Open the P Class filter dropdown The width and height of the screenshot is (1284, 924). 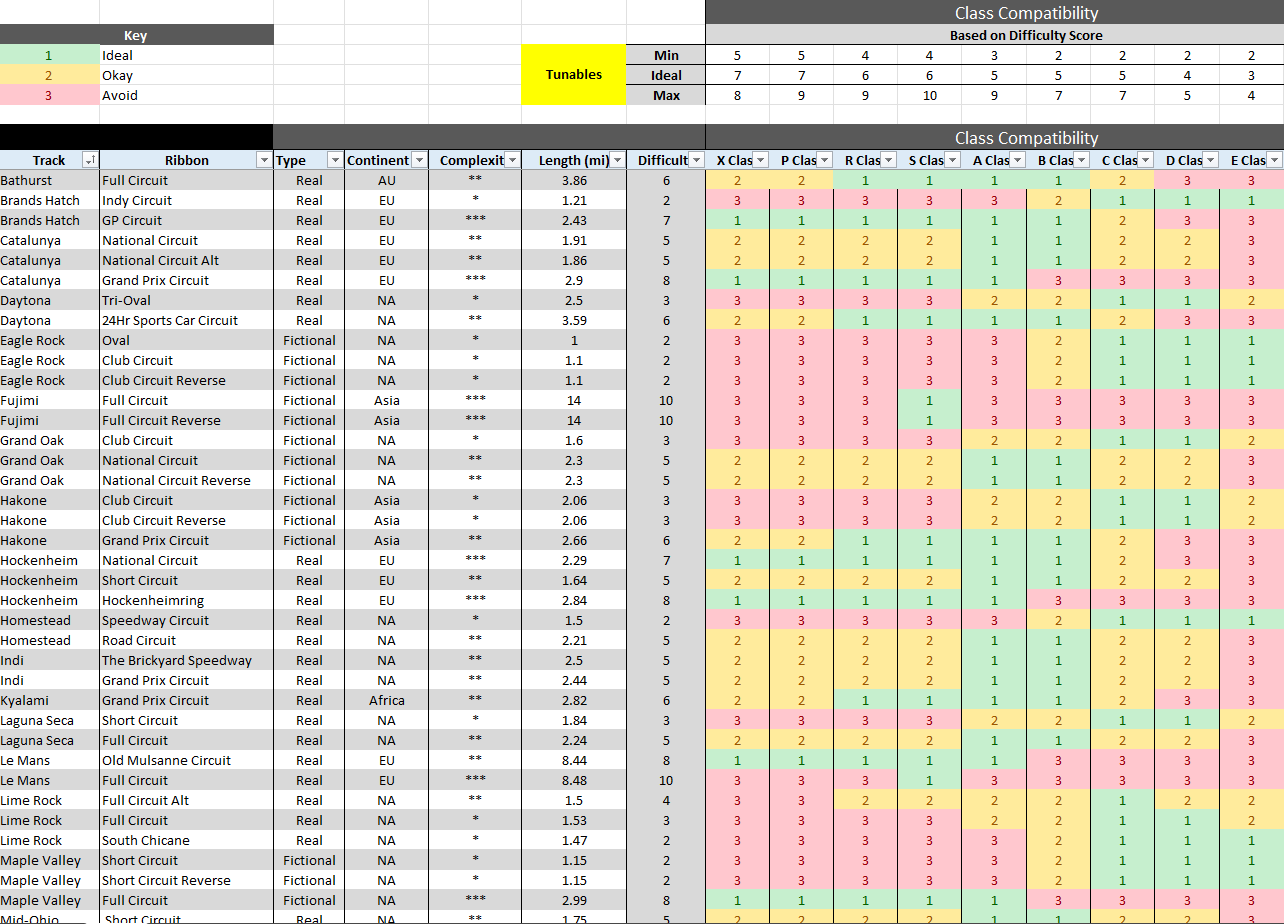pyautogui.click(x=824, y=160)
